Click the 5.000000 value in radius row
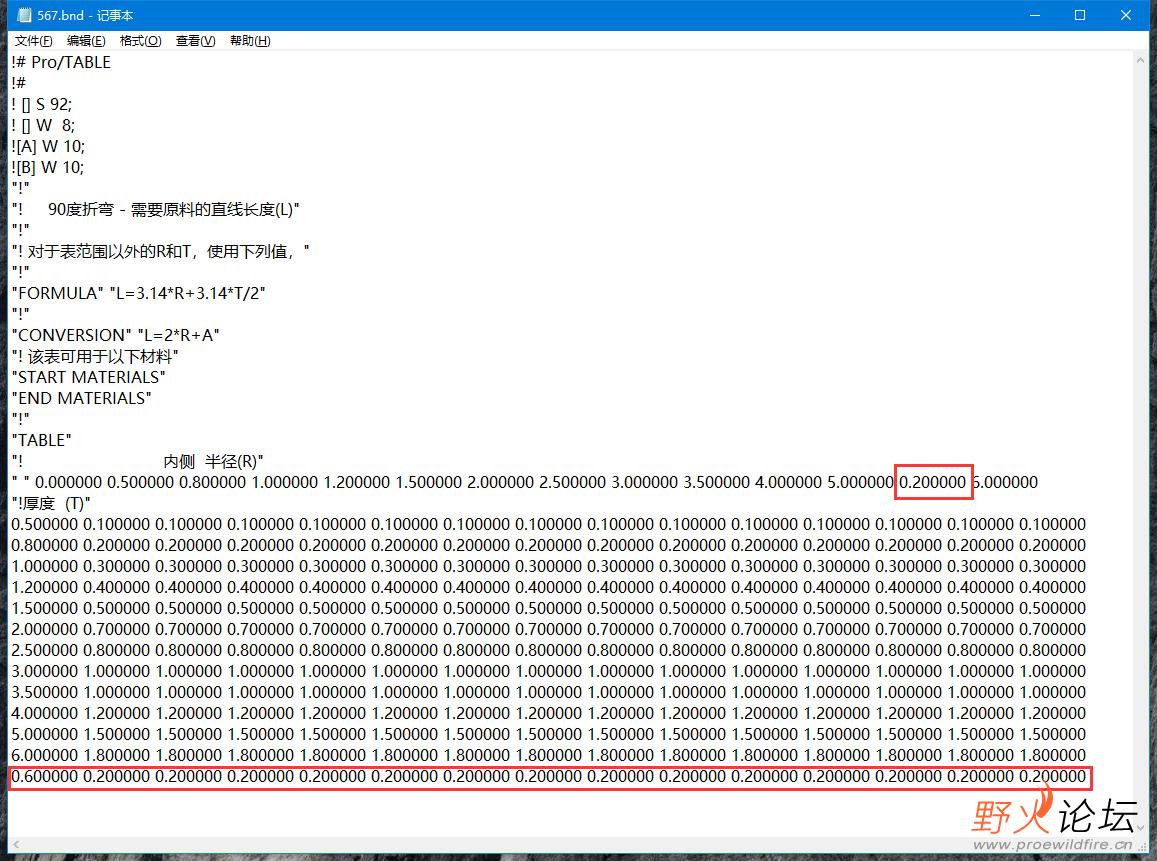Screen dimensions: 1157x861 (x=860, y=483)
